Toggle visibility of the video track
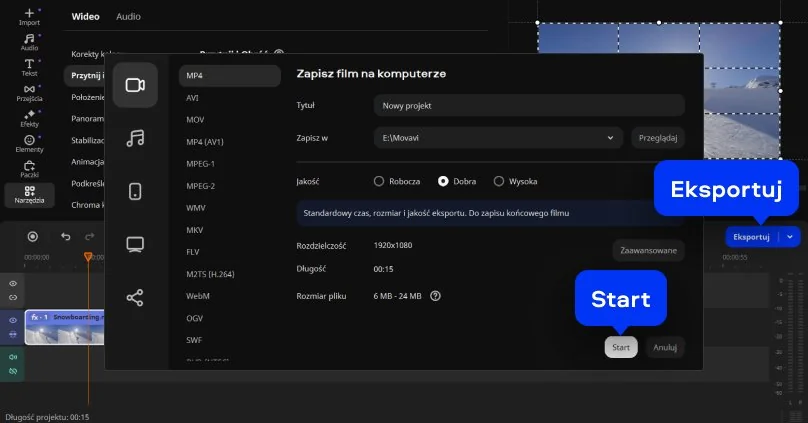The width and height of the screenshot is (808, 423). [x=13, y=320]
